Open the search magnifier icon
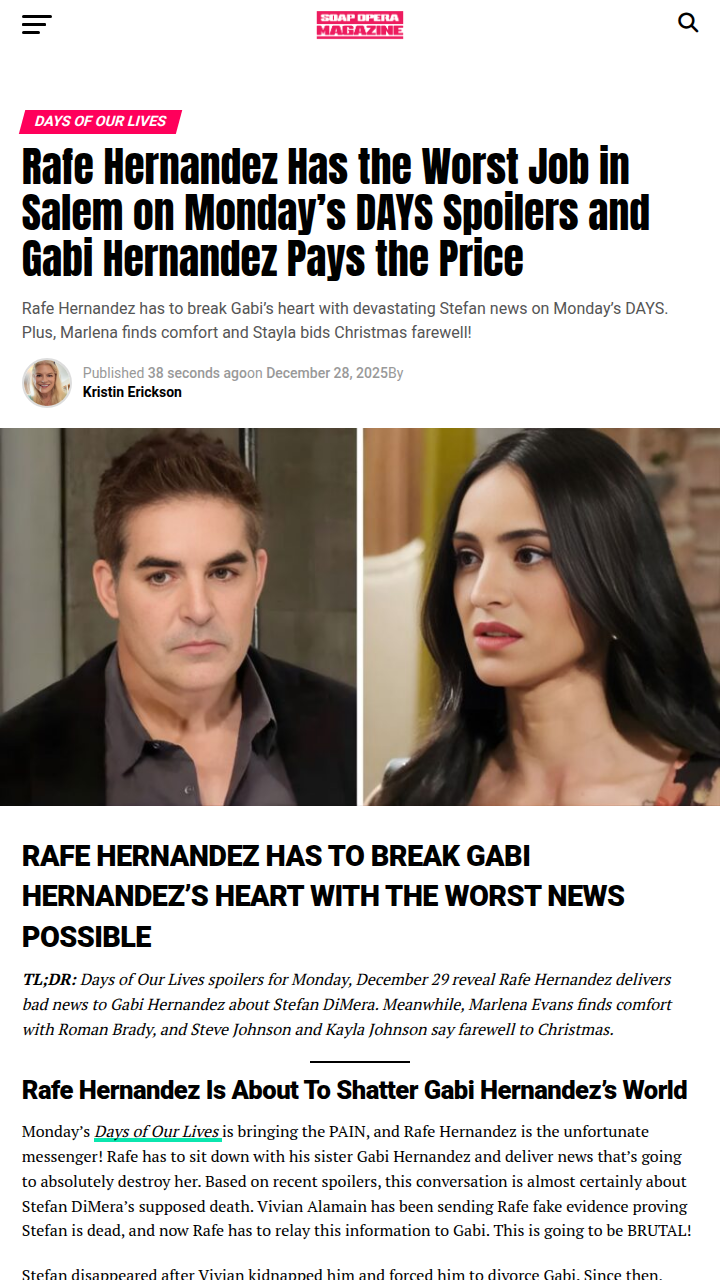Image resolution: width=720 pixels, height=1280 pixels. coord(688,22)
